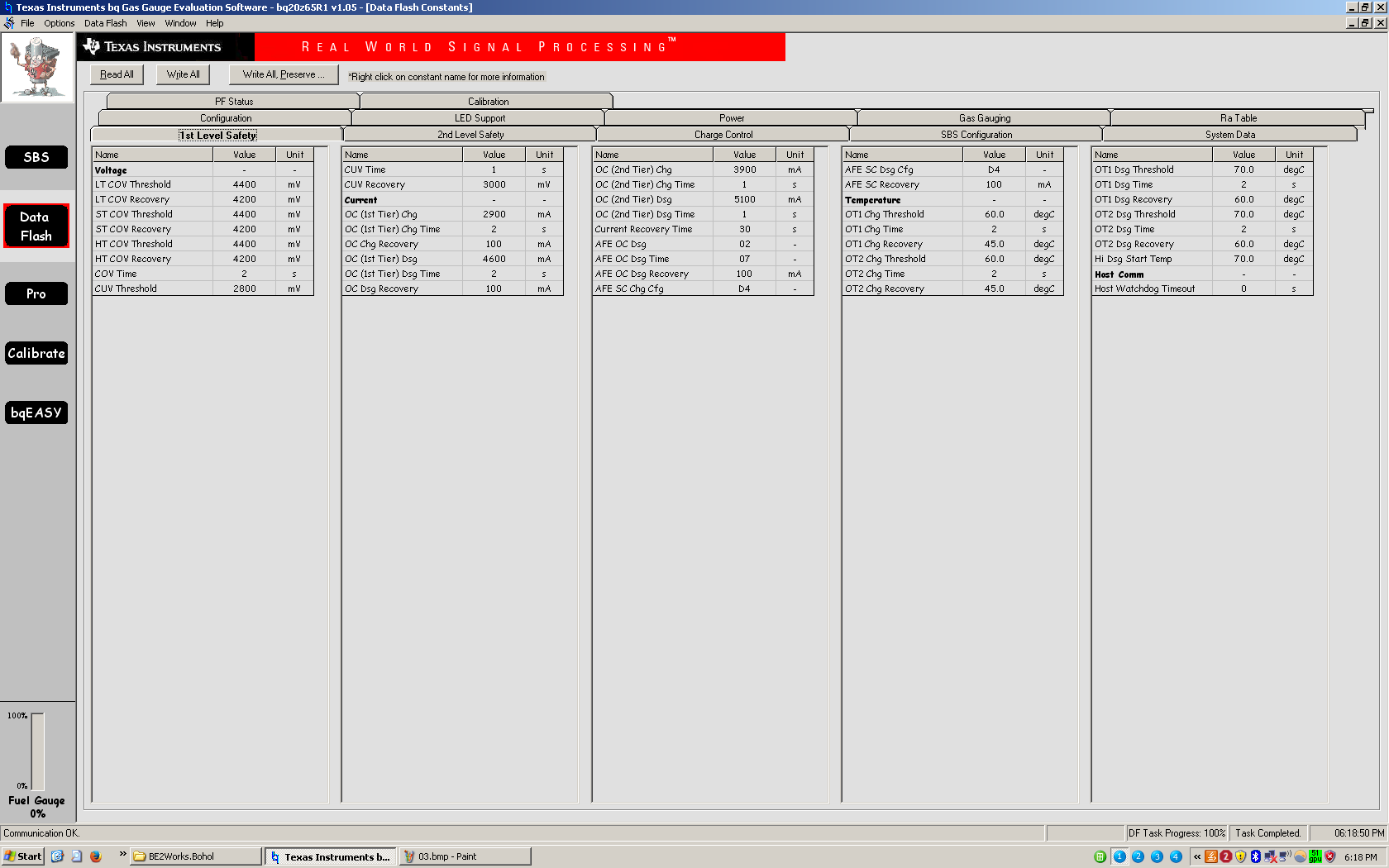Open the SBS screen from the sidebar
1389x868 pixels.
36,157
